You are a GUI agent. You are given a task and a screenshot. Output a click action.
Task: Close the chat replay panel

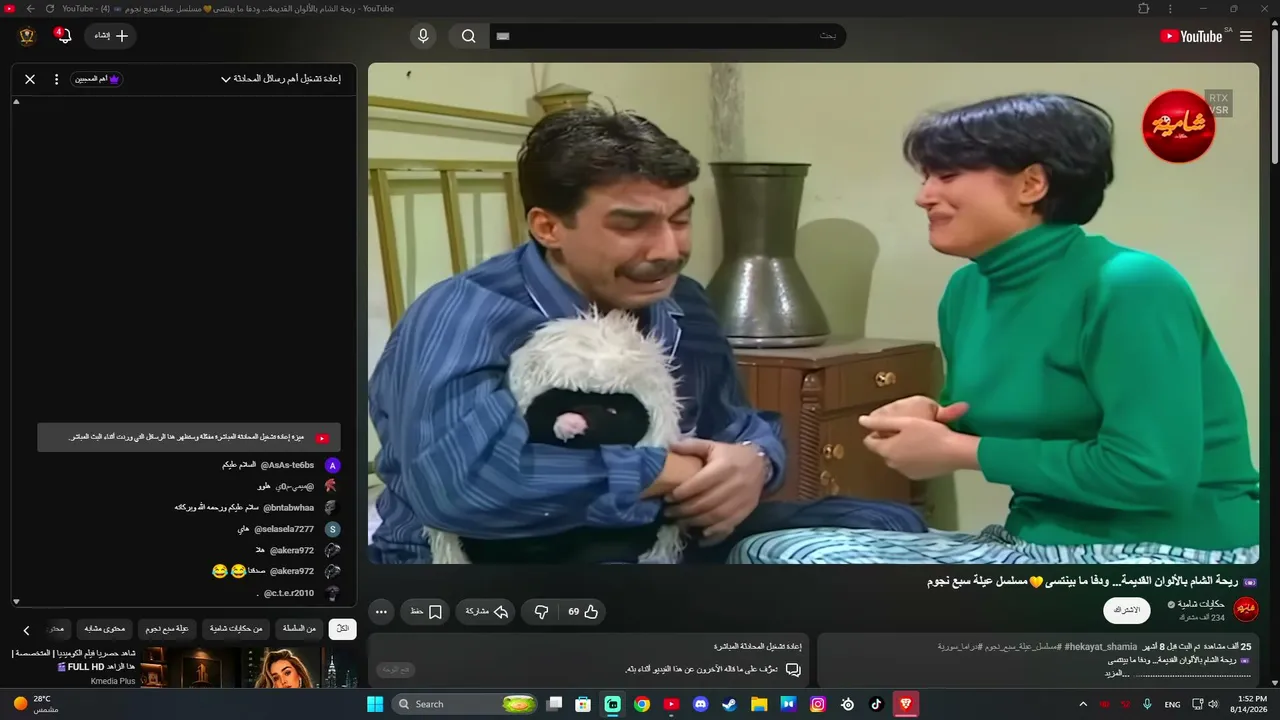(30, 79)
